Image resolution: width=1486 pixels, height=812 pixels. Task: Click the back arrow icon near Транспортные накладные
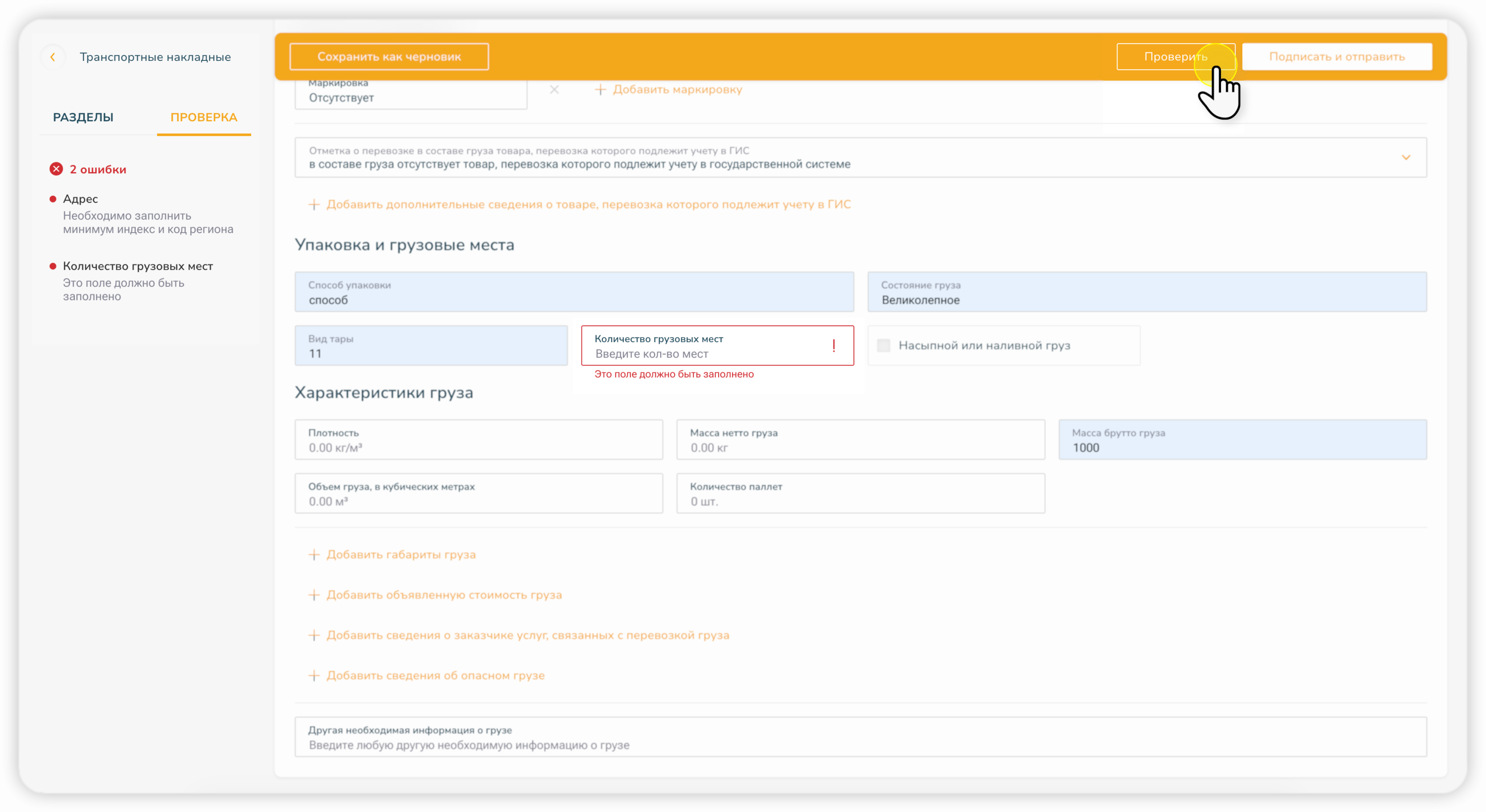[53, 57]
